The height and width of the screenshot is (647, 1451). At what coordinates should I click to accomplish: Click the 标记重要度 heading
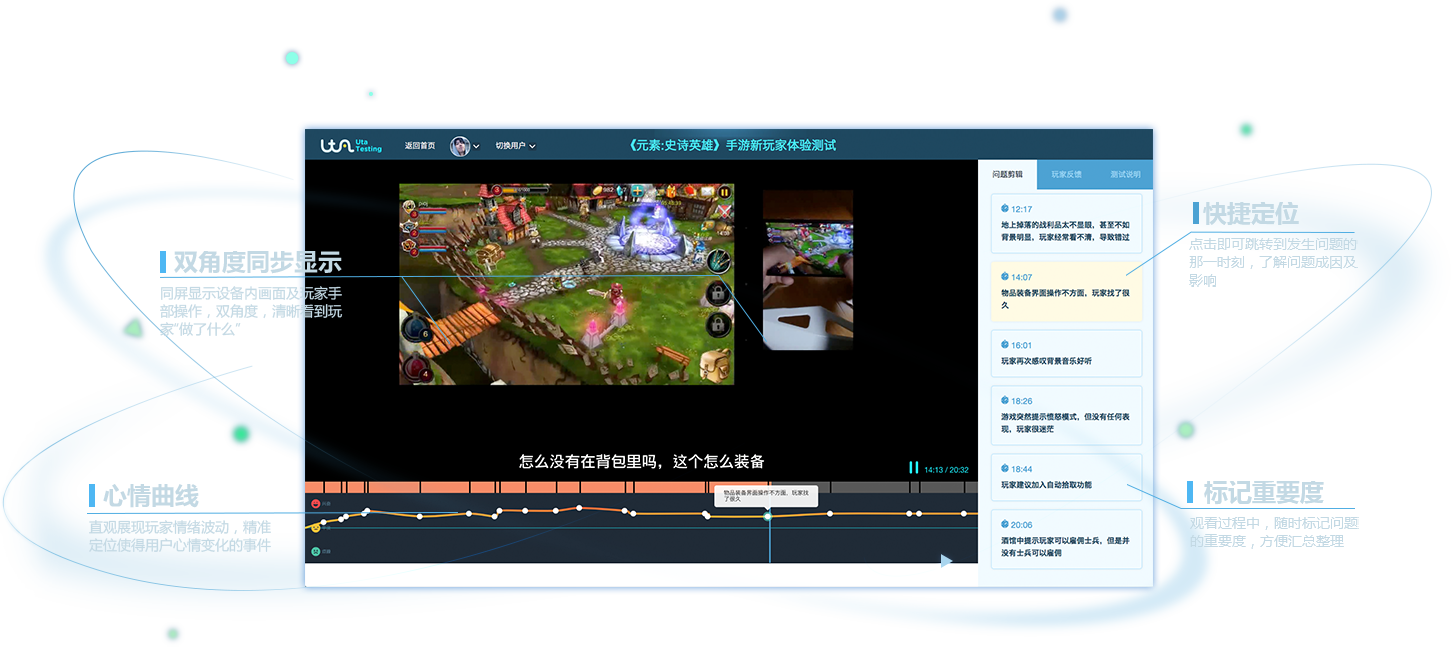[x=1262, y=492]
